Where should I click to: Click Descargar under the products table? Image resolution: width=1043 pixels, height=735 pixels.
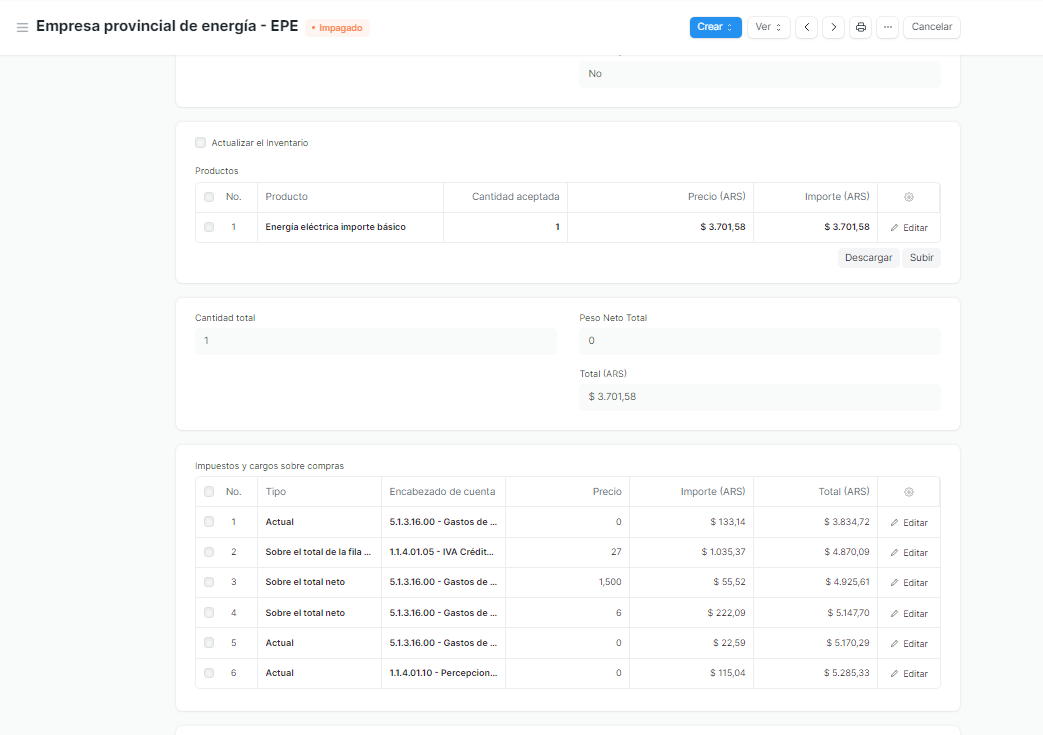[x=868, y=258]
